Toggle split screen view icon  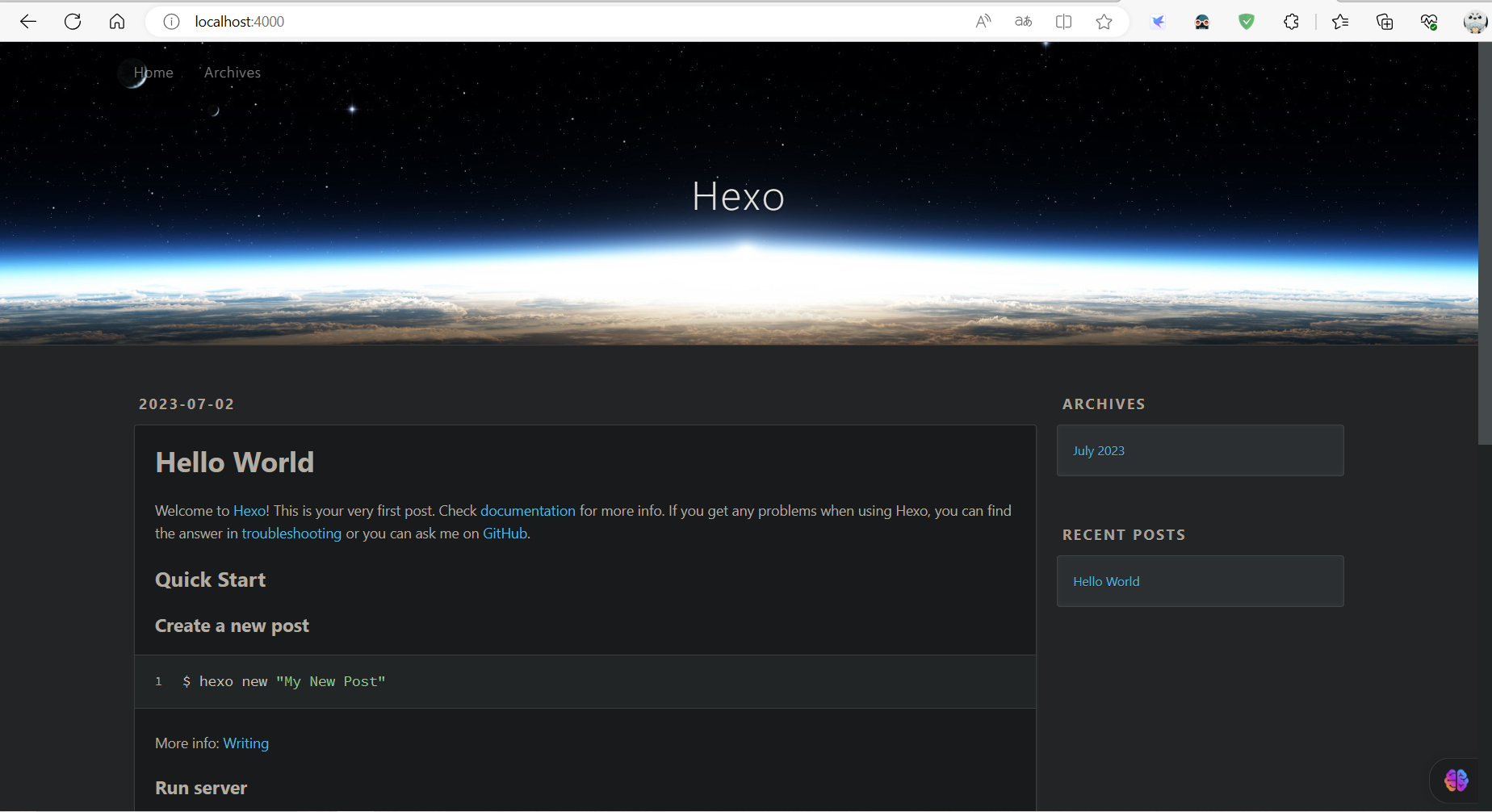click(1063, 22)
